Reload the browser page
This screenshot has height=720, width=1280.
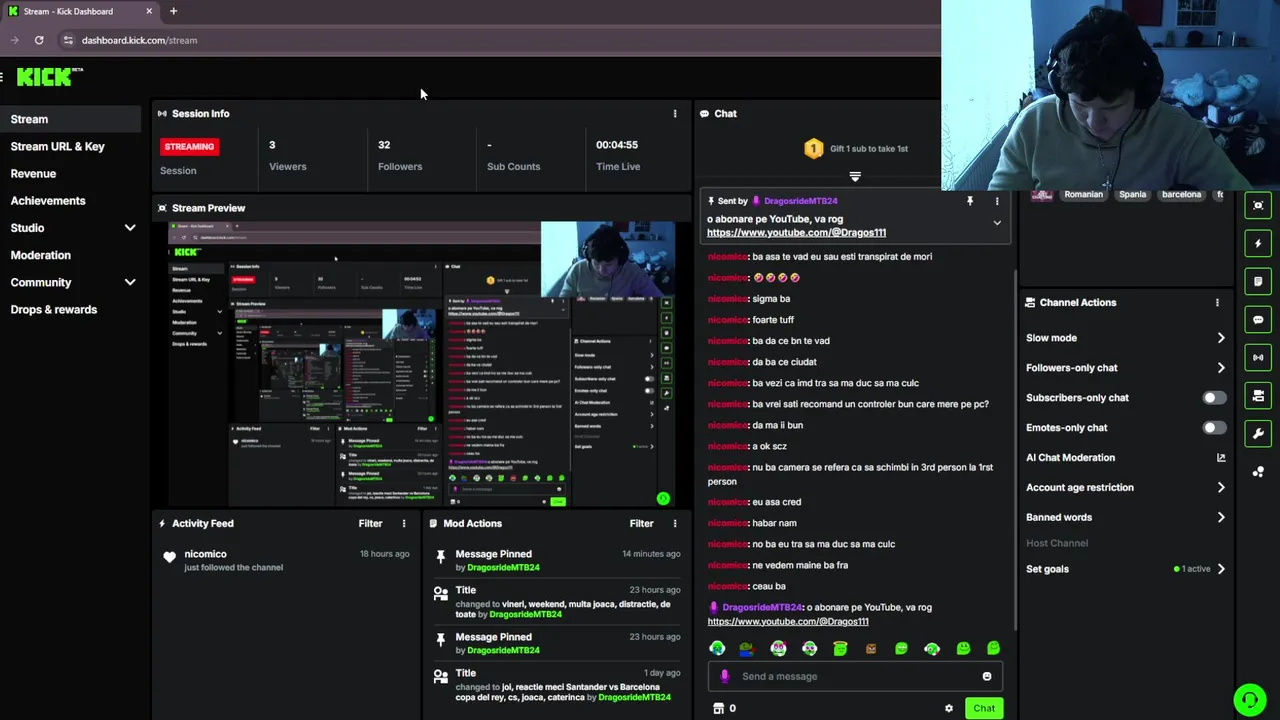39,40
